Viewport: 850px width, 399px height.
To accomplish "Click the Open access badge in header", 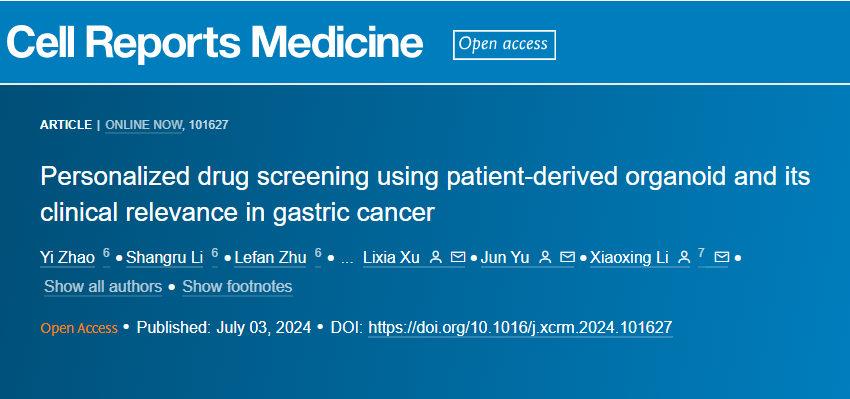I will [504, 44].
